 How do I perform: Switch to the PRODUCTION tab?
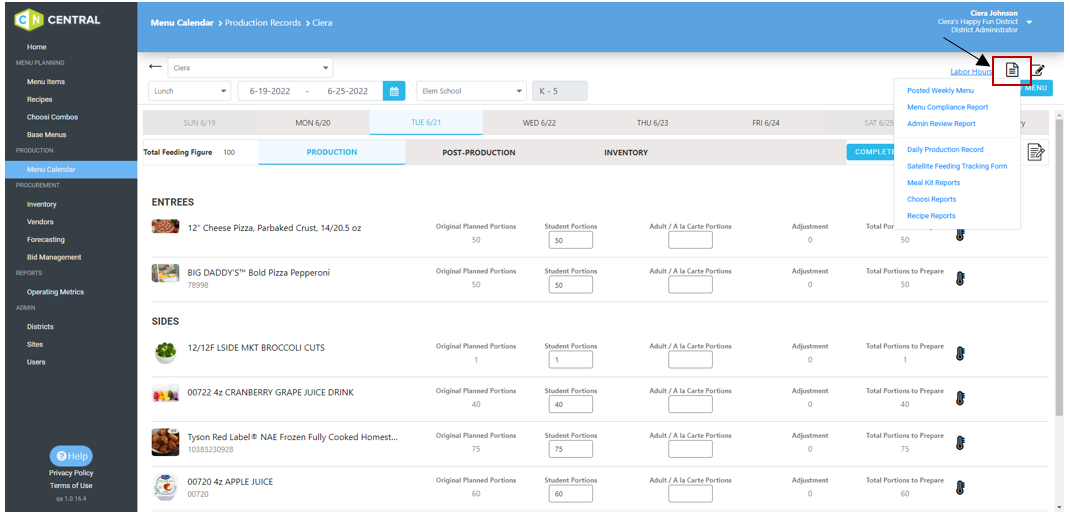coord(332,152)
